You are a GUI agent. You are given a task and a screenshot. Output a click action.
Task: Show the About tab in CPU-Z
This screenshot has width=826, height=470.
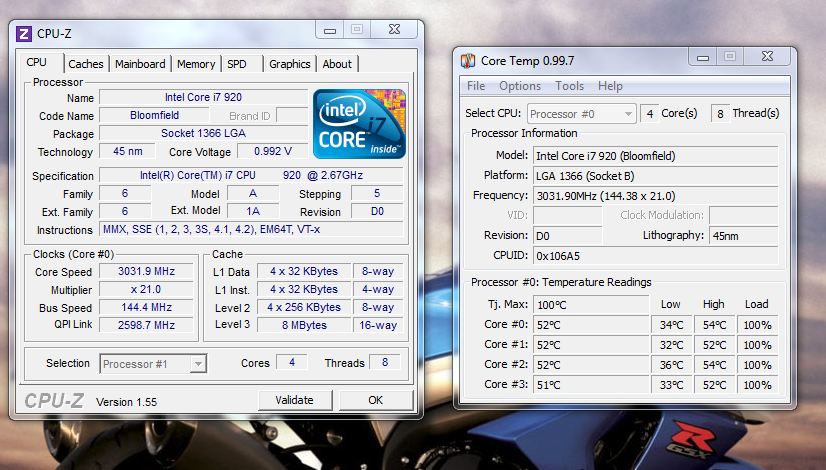337,64
